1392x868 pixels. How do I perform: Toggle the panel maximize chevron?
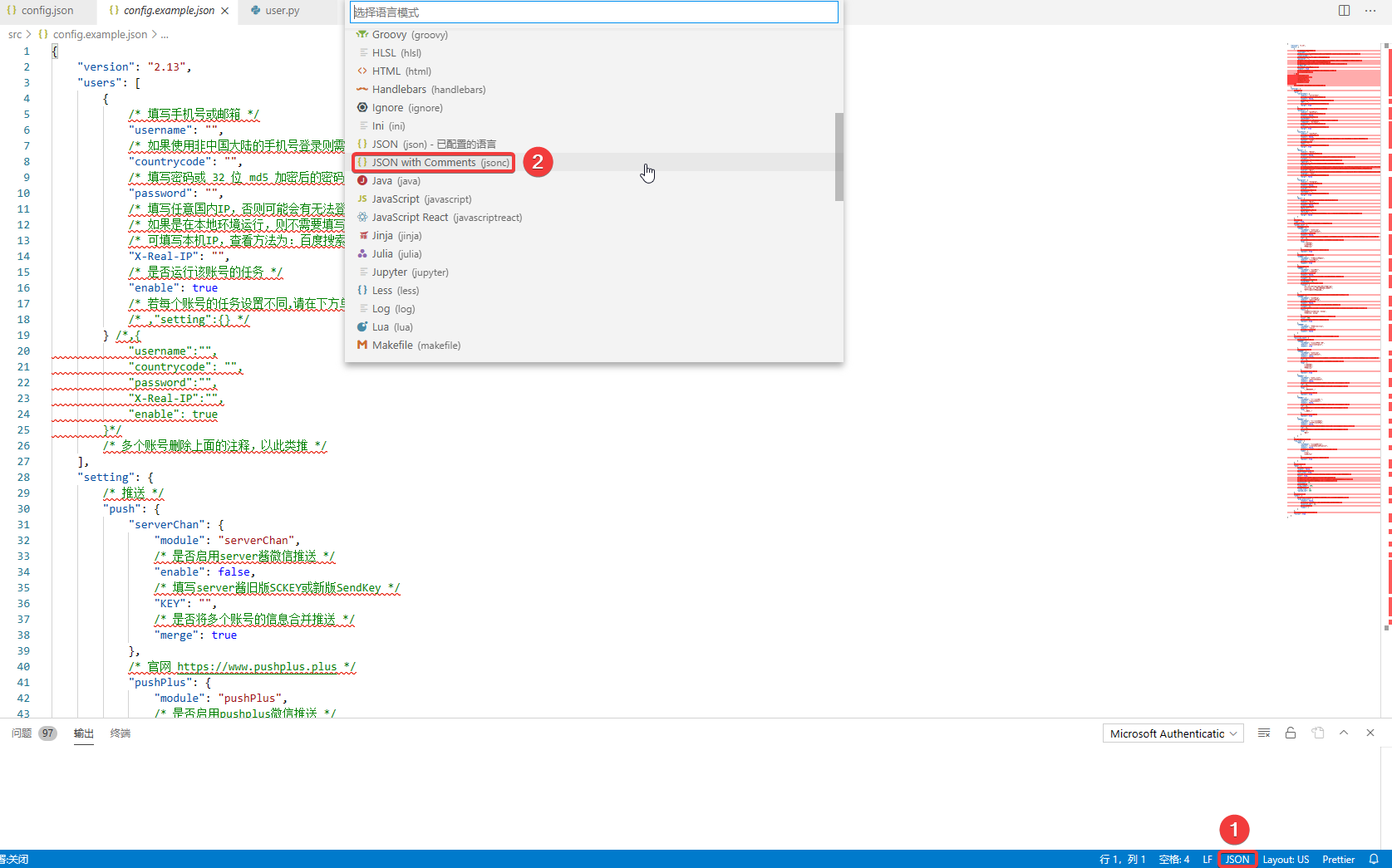click(x=1344, y=733)
